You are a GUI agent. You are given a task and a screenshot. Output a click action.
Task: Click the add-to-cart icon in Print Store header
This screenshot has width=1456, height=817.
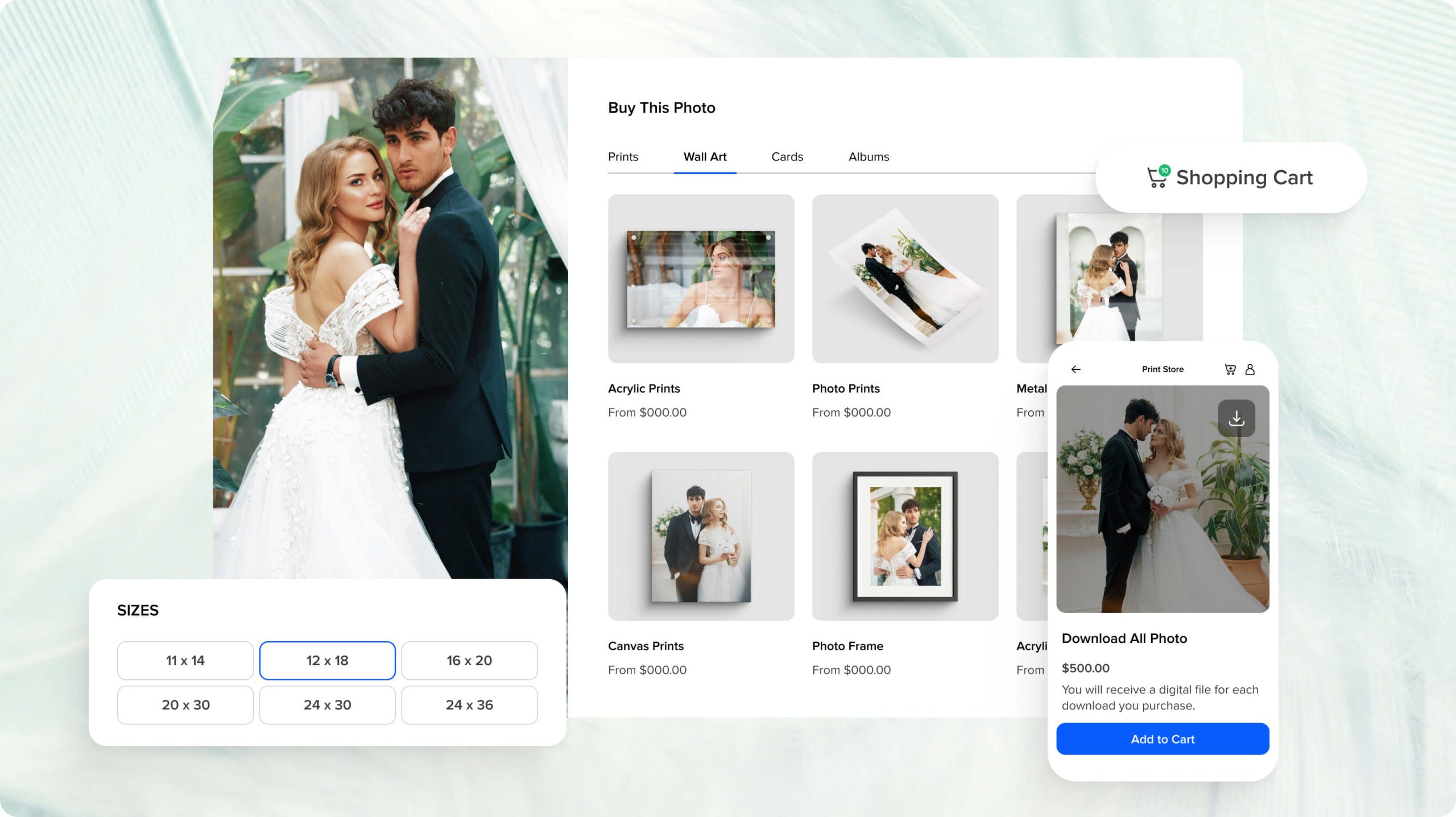1230,369
